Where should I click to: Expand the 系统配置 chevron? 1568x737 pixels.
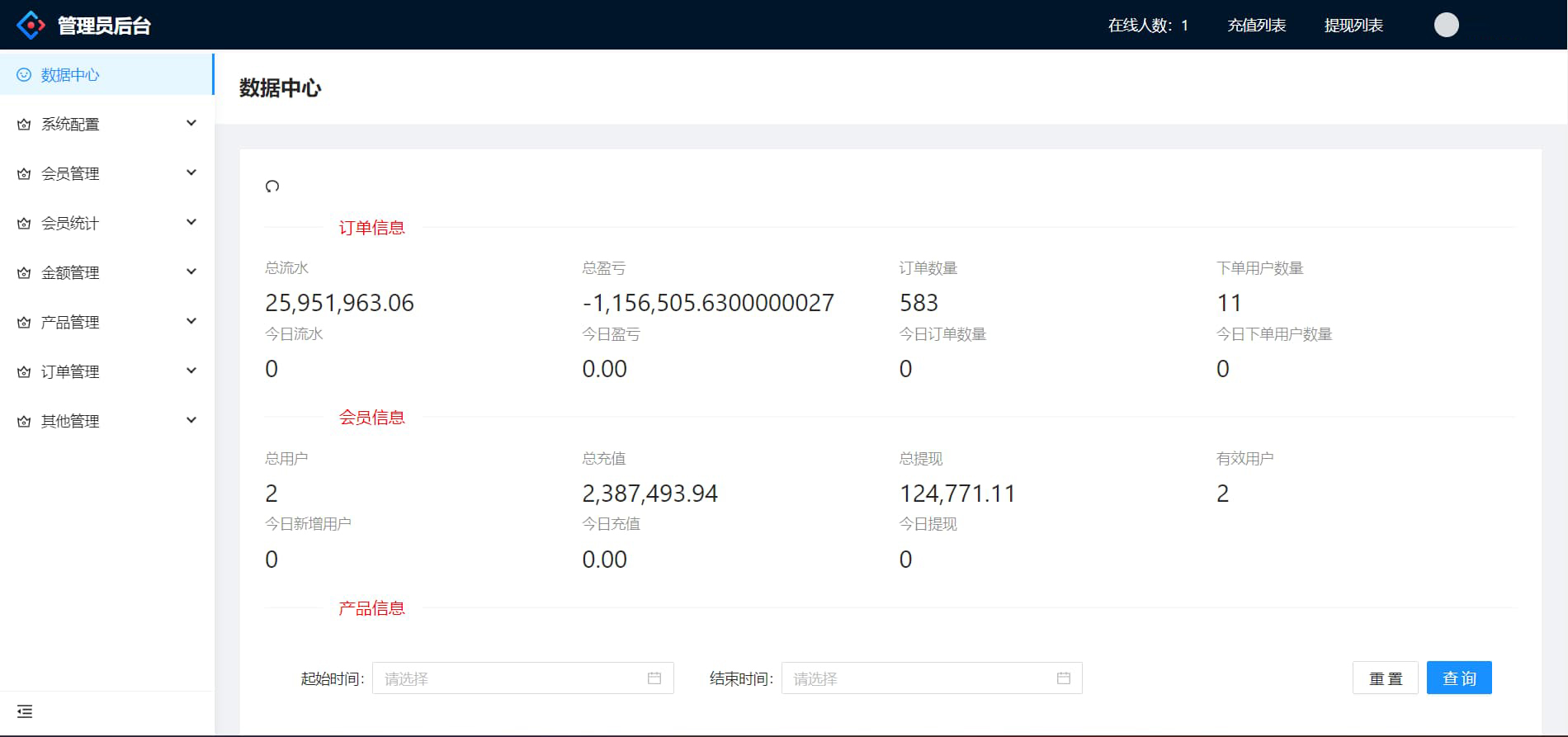click(191, 123)
